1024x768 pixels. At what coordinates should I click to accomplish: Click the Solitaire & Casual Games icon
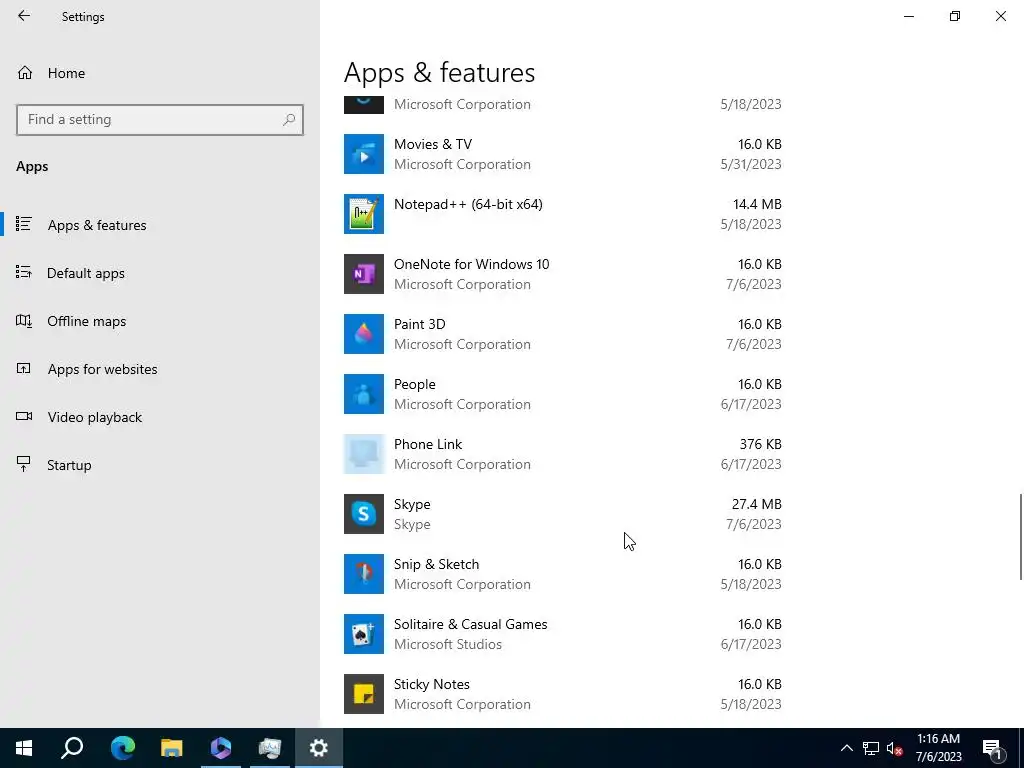tap(364, 635)
